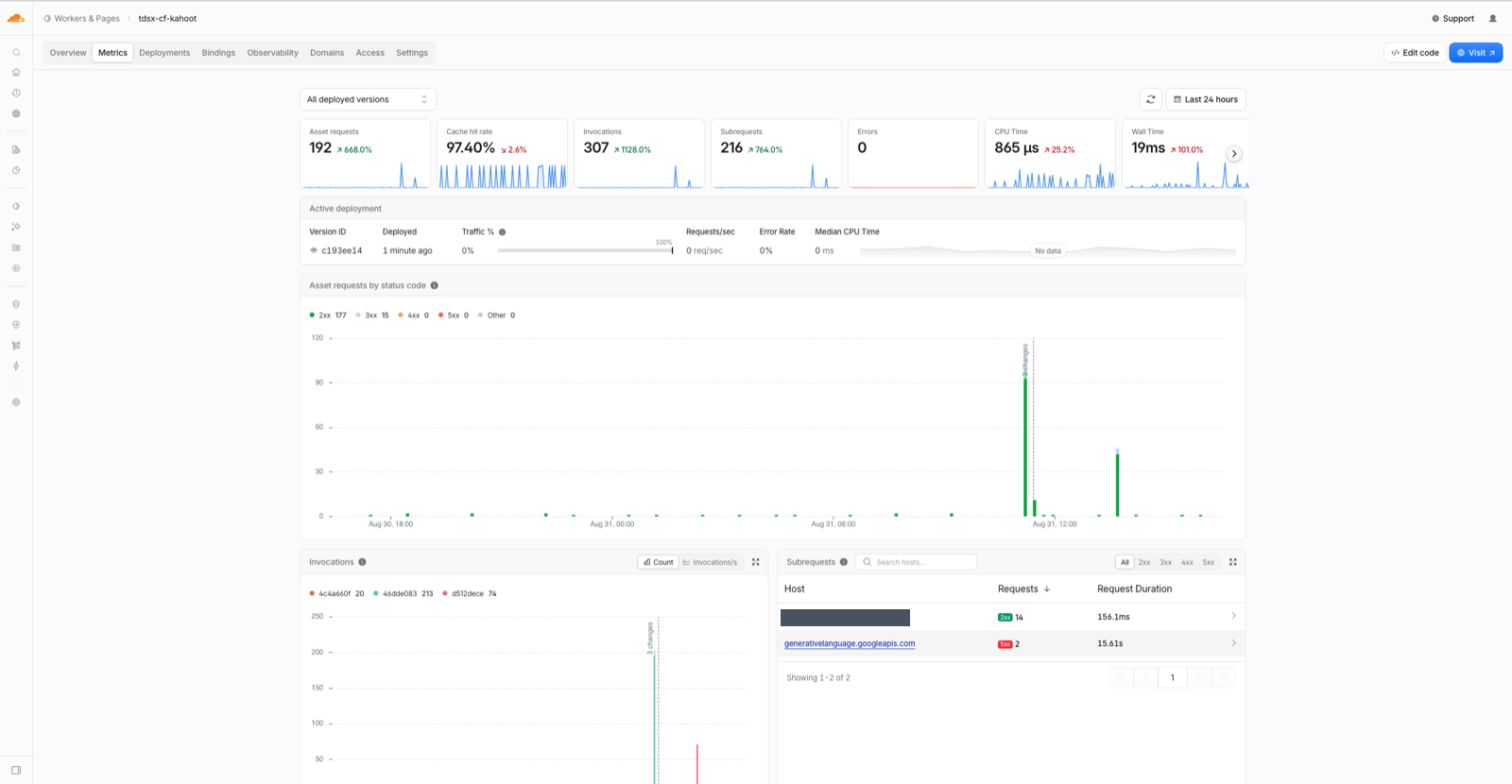Sort subrequests by Requests column
The height and width of the screenshot is (784, 1512).
pyautogui.click(x=1023, y=588)
